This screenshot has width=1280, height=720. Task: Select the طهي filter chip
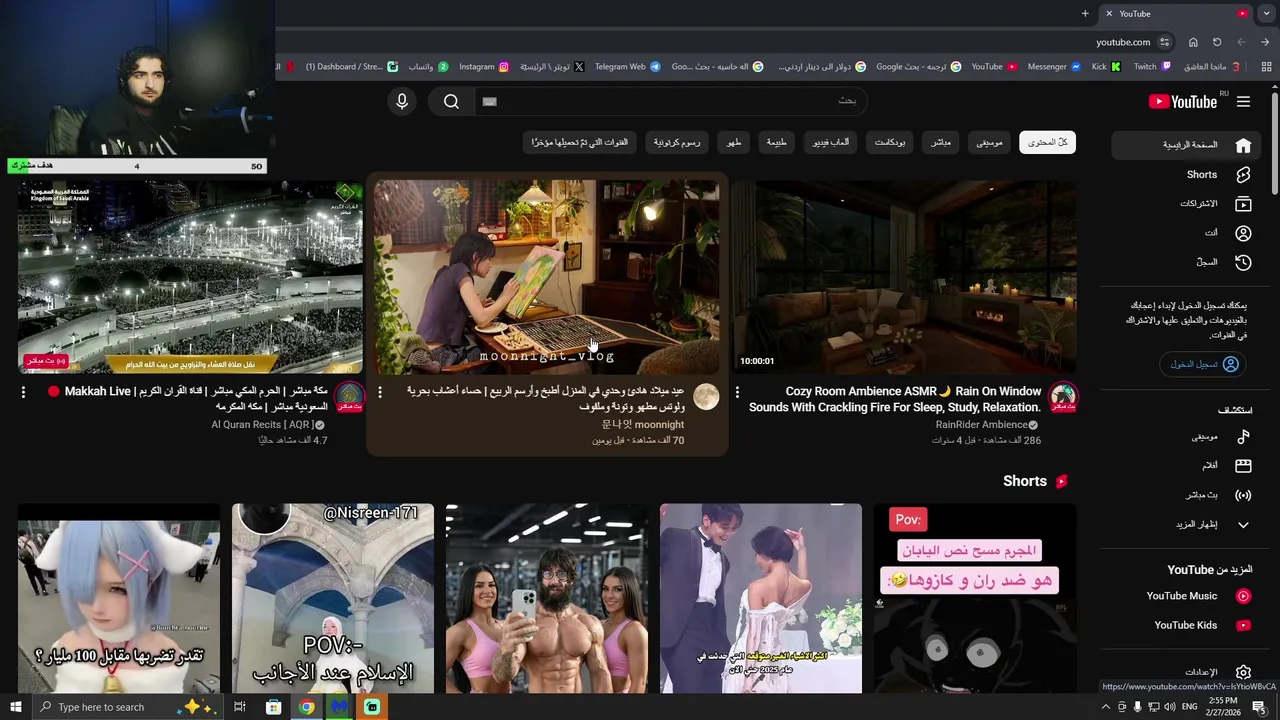point(733,142)
